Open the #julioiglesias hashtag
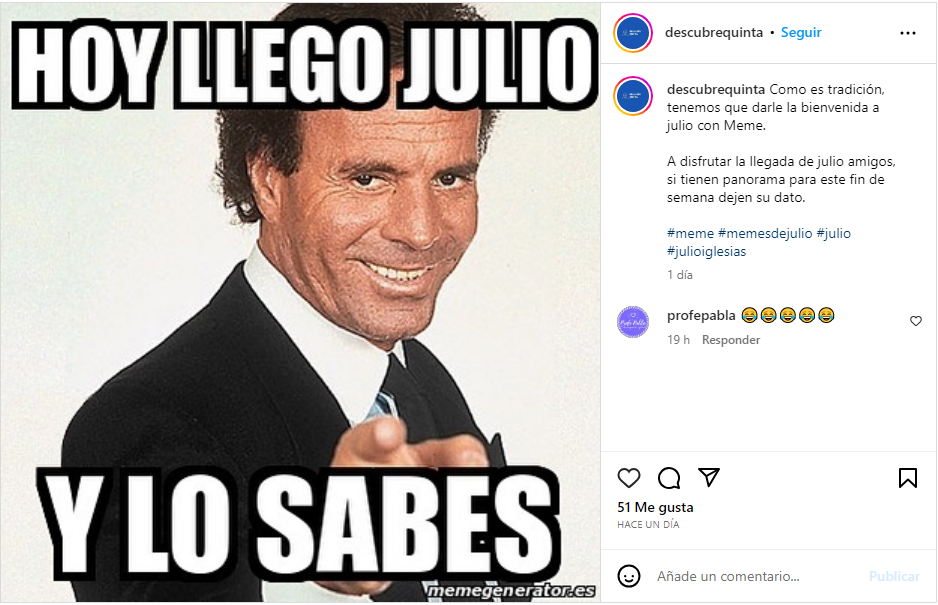Image resolution: width=938 pixels, height=605 pixels. click(706, 251)
